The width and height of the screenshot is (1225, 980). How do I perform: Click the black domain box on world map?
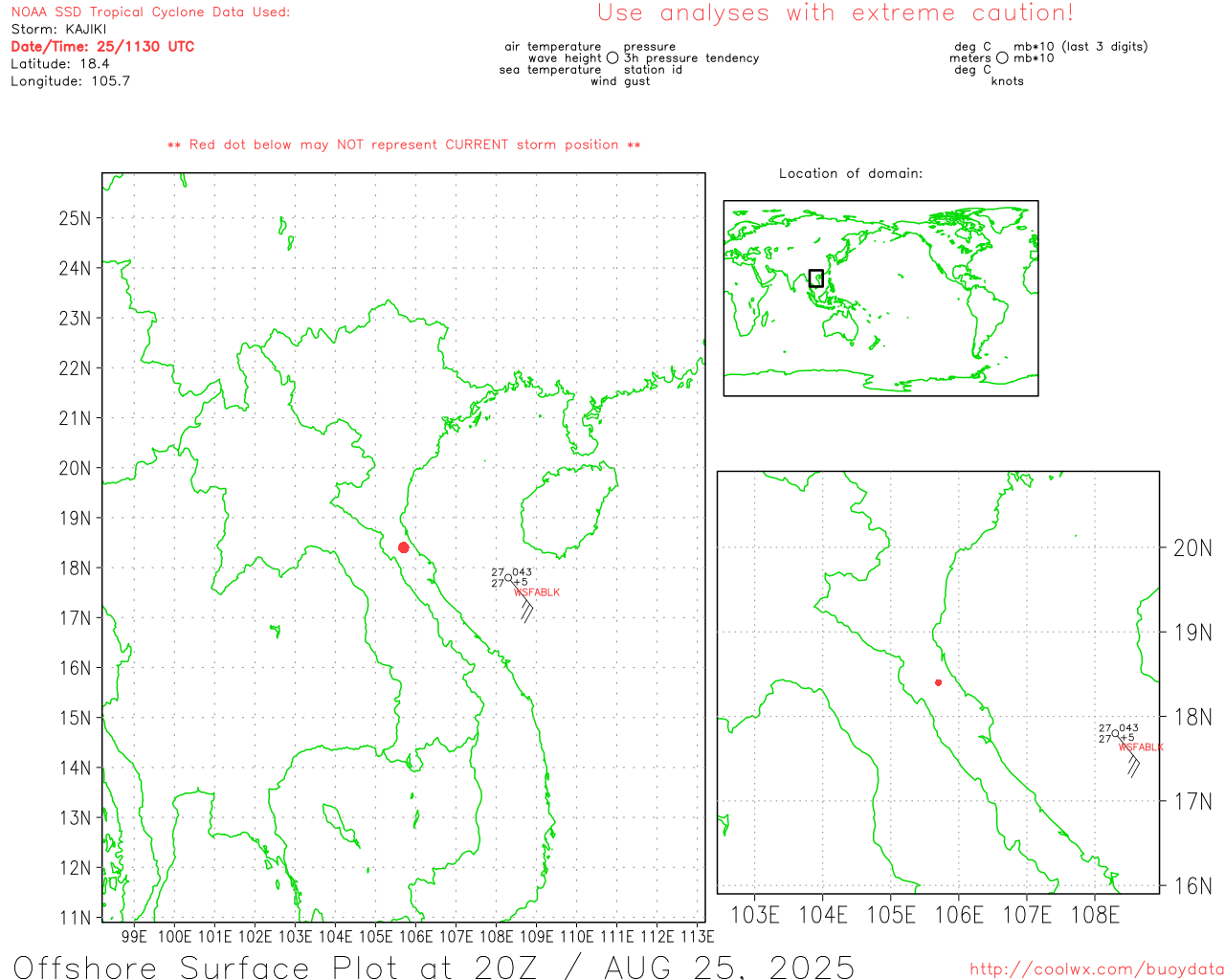(x=816, y=278)
